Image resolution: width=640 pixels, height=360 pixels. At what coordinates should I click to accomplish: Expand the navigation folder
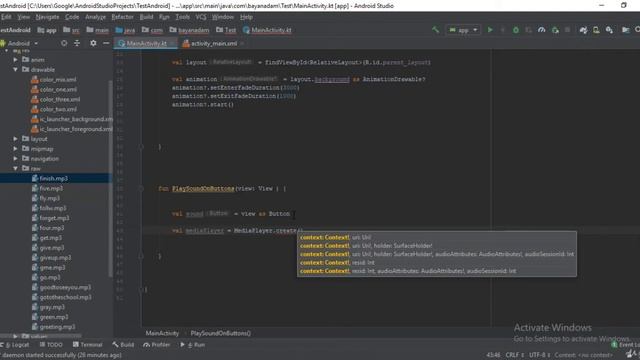[16, 158]
